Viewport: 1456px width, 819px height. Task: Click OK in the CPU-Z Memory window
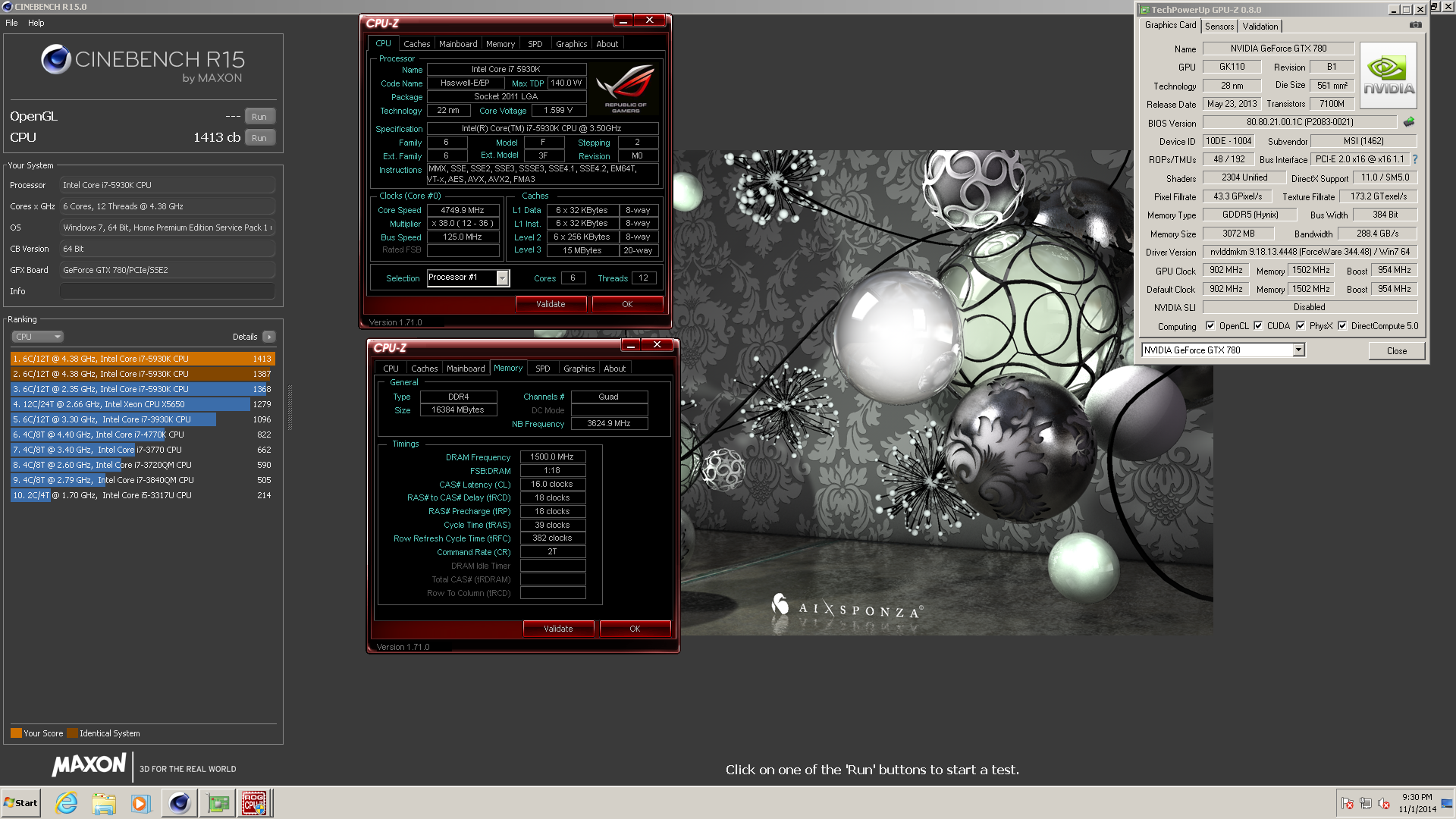pos(635,629)
